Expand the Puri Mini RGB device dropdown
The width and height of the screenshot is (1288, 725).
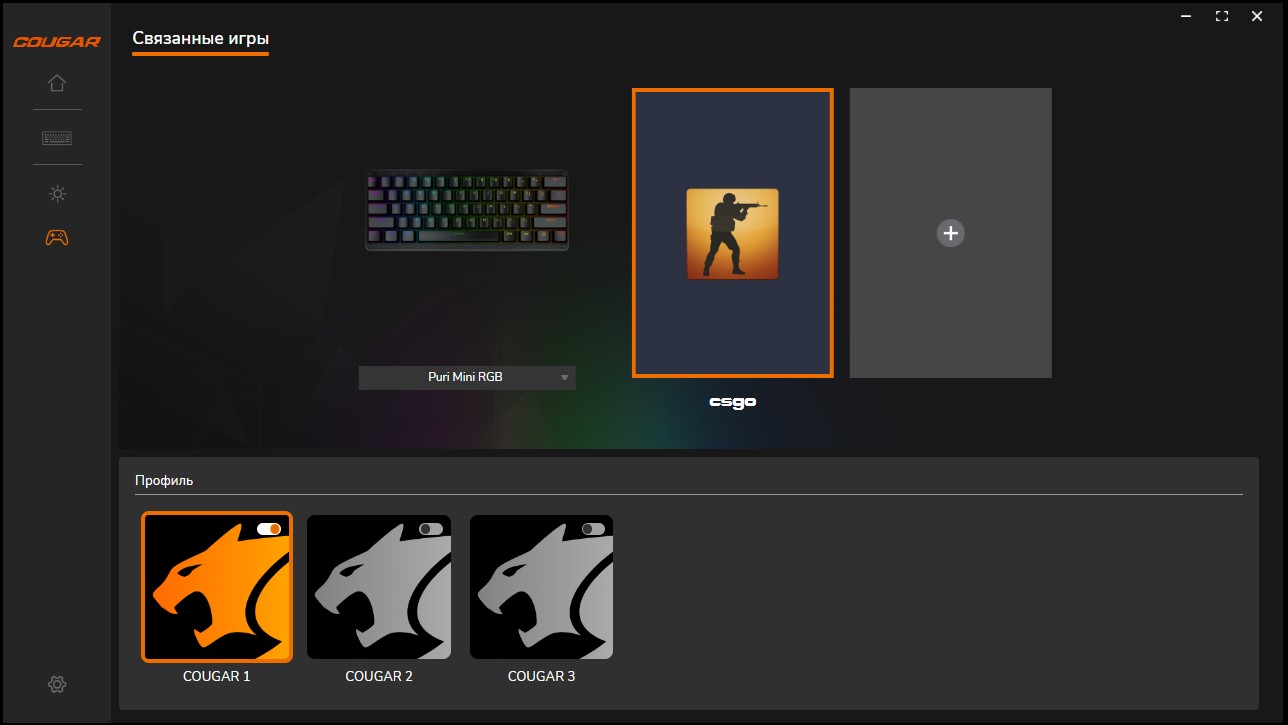click(466, 378)
